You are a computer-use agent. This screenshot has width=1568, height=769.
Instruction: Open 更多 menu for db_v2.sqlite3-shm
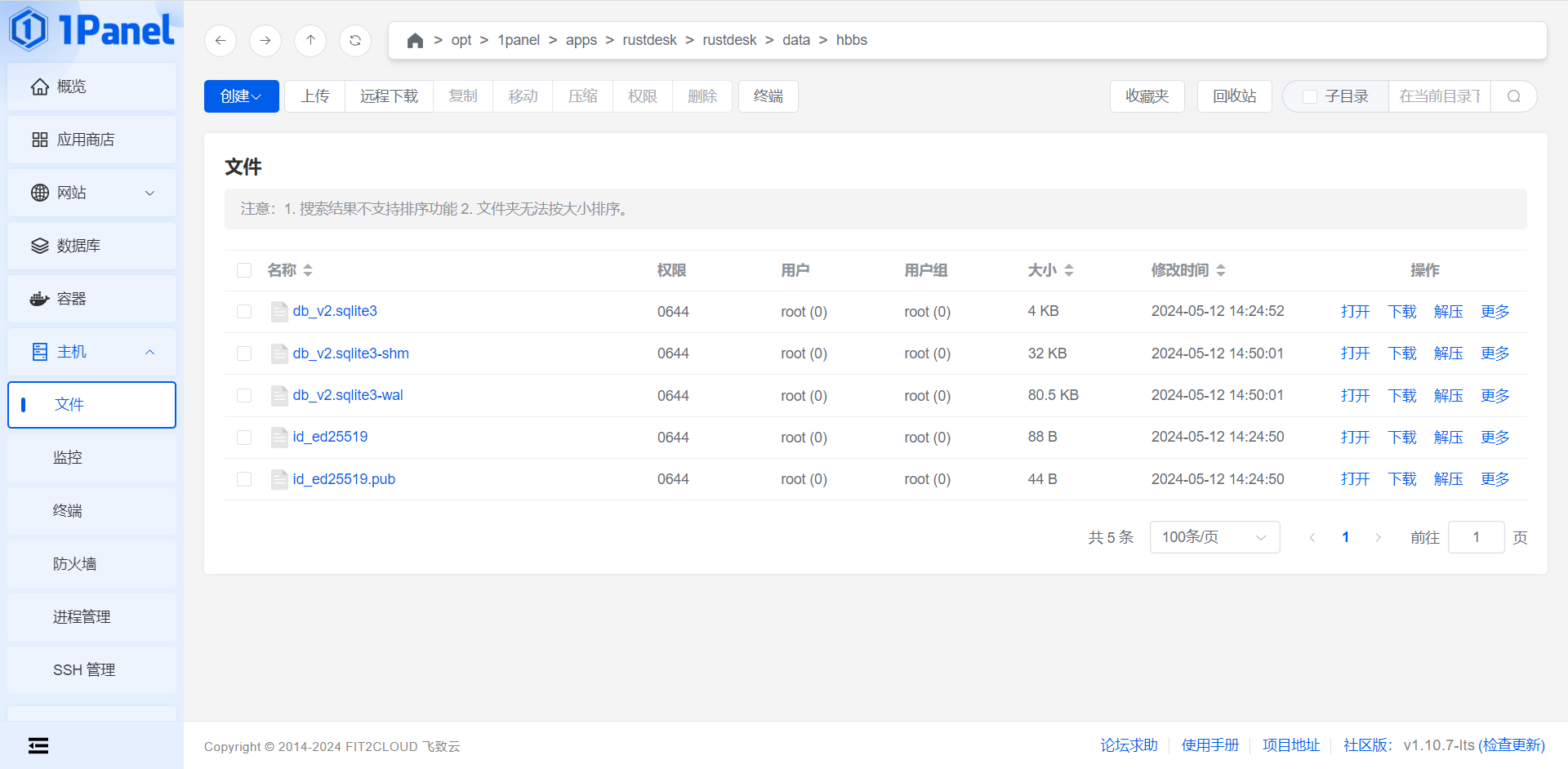click(1495, 353)
